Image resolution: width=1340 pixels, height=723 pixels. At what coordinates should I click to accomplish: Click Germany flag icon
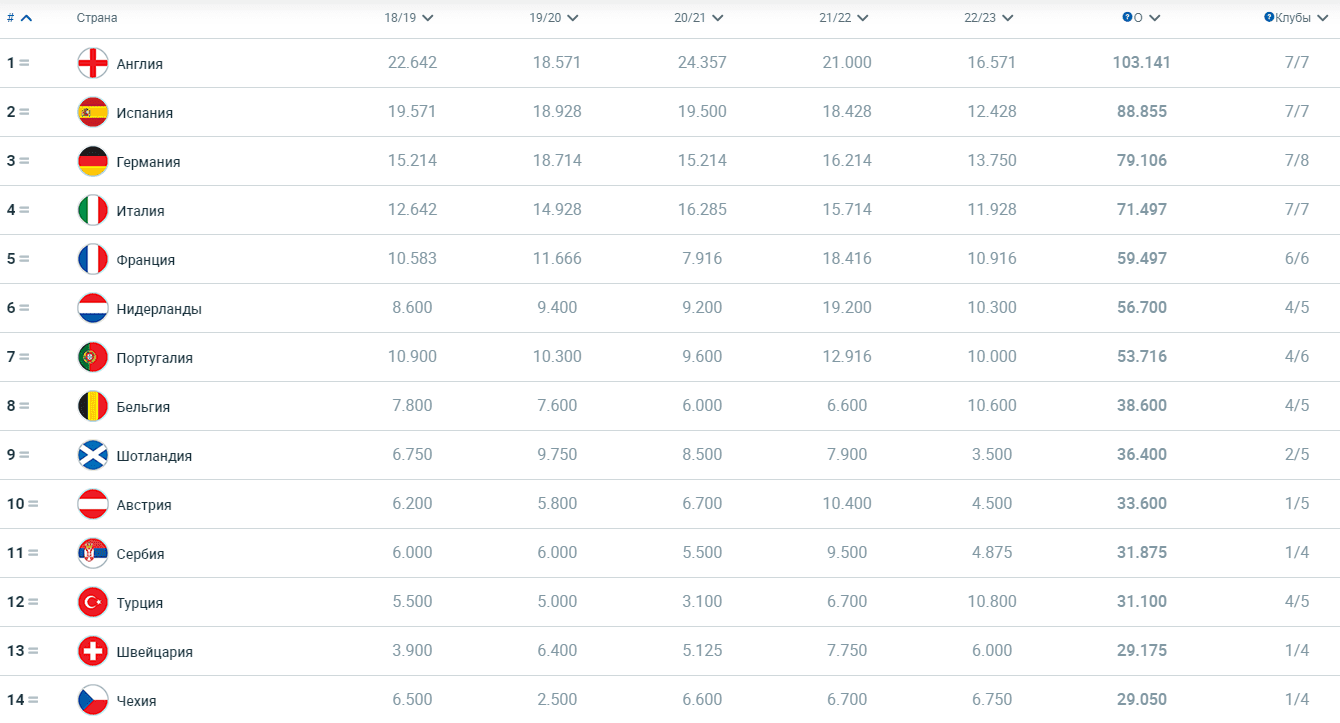[92, 161]
